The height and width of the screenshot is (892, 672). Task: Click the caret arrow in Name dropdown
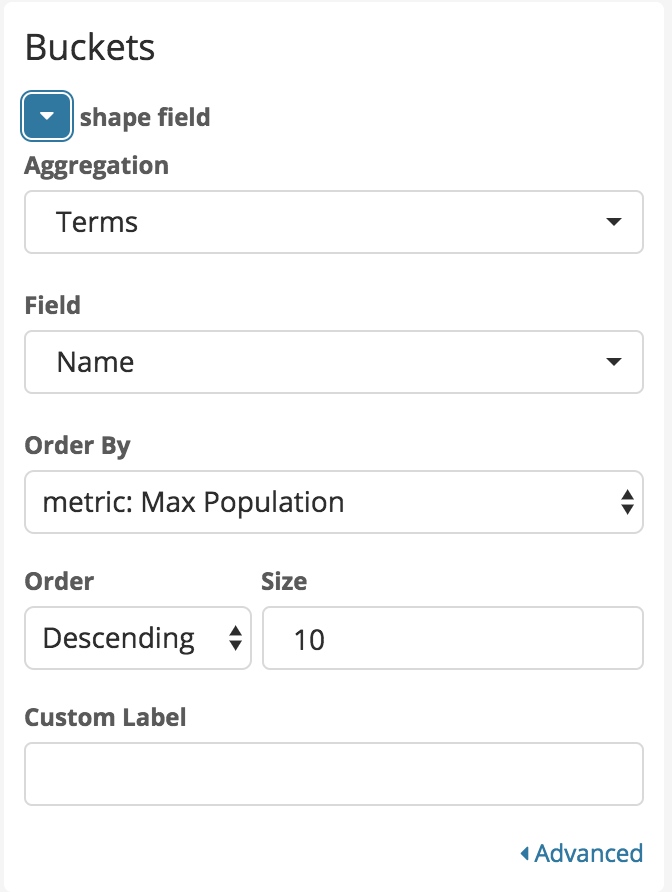(614, 362)
